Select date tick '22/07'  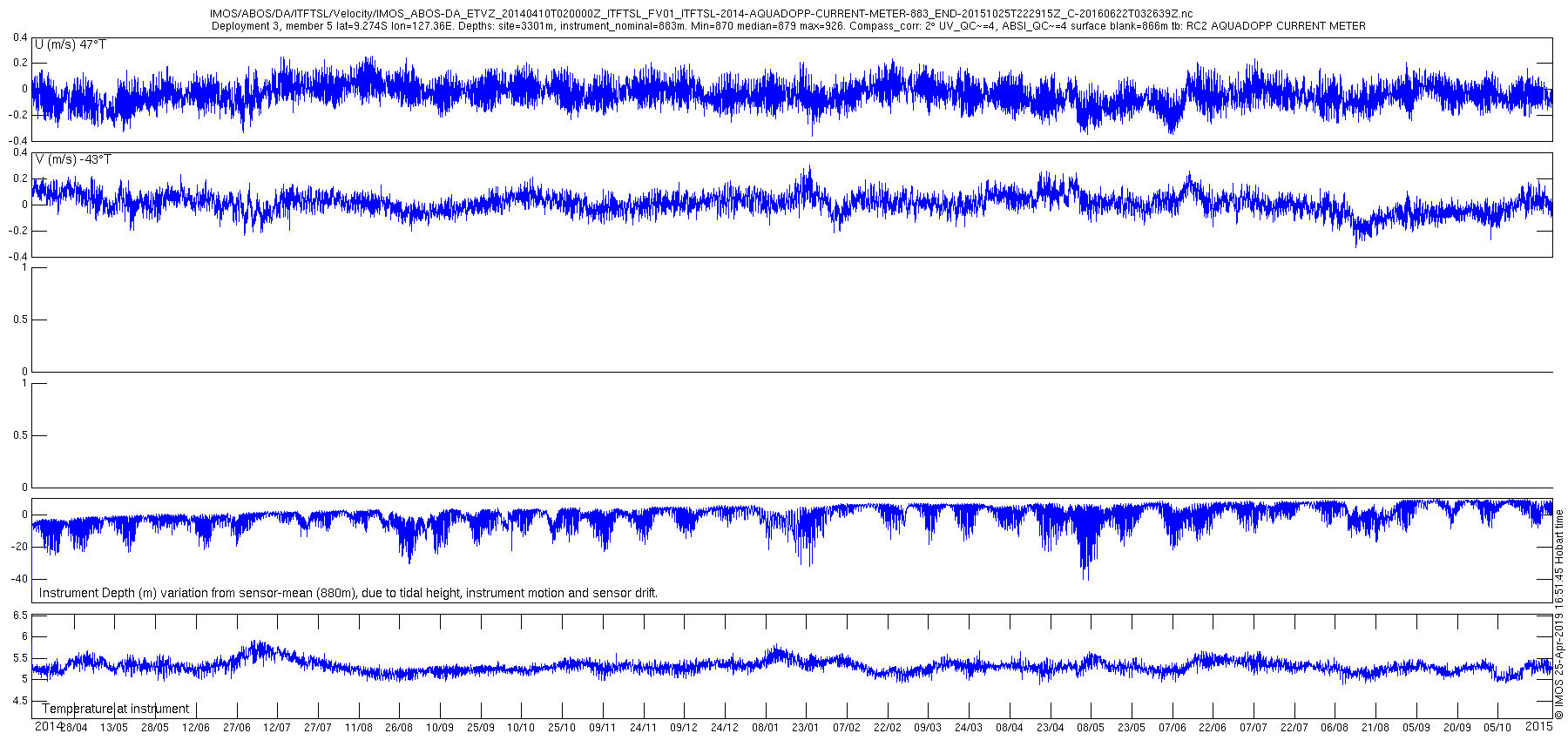tap(1294, 728)
